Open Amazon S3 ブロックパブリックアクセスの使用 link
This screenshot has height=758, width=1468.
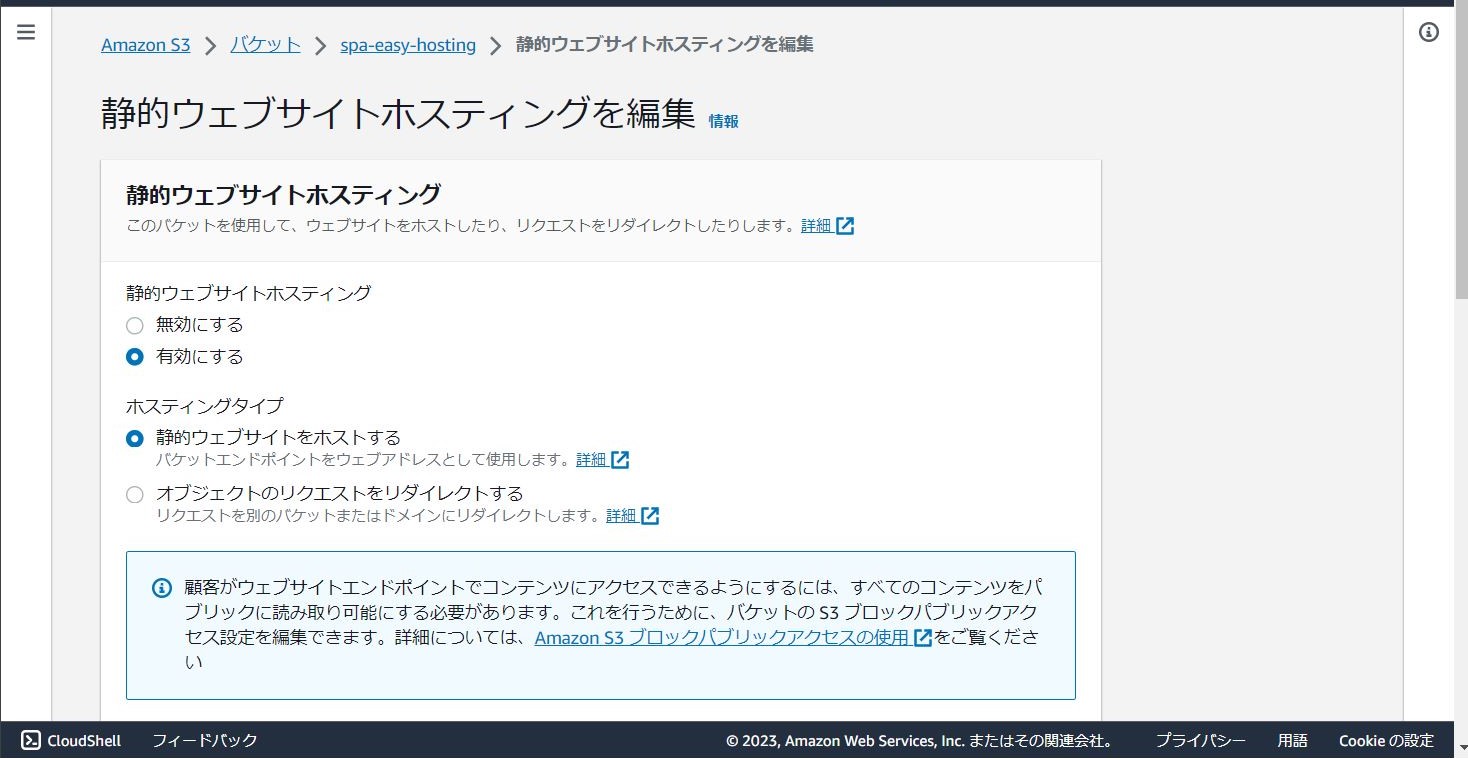[x=722, y=638]
